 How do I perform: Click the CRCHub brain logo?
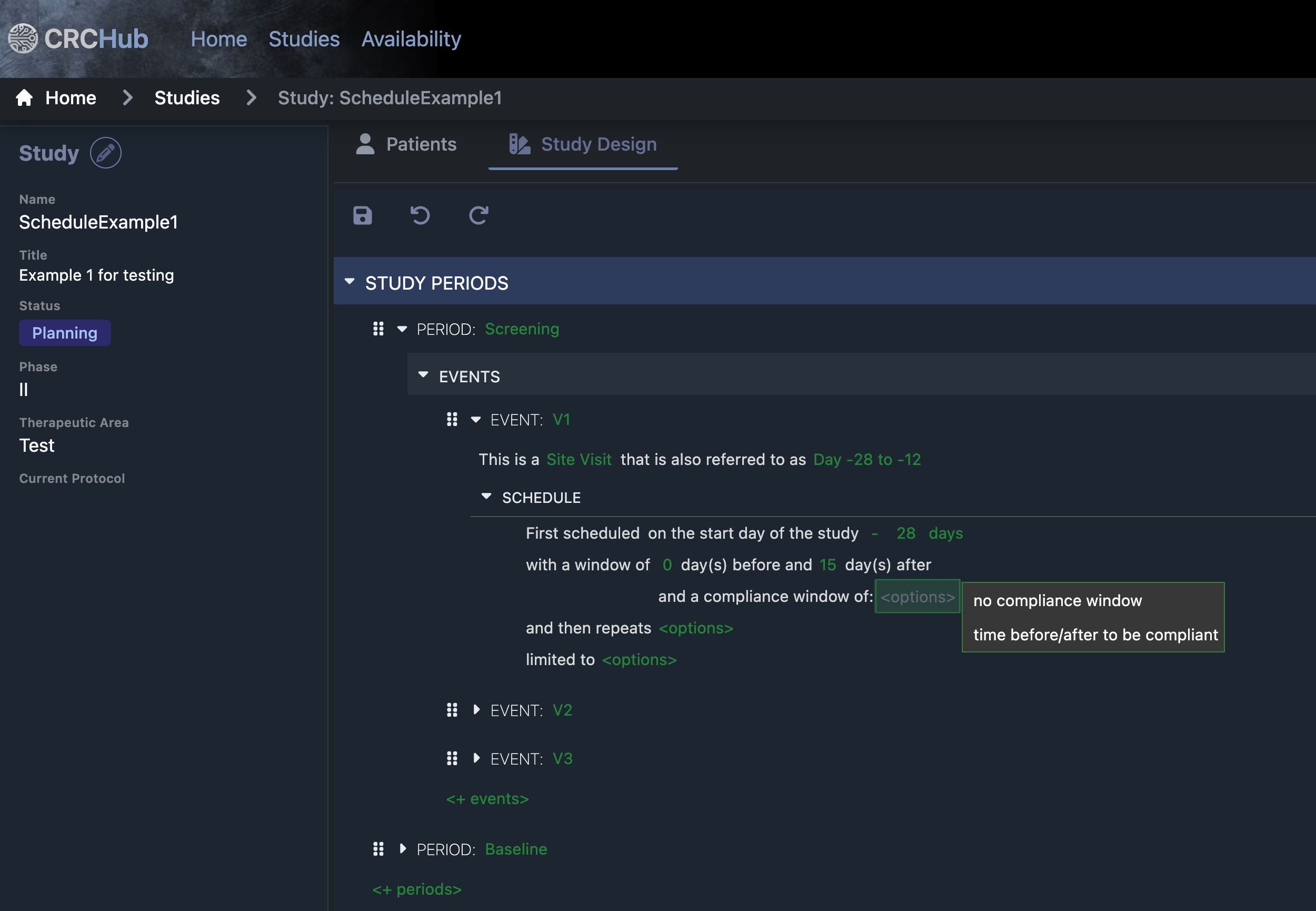pos(23,39)
